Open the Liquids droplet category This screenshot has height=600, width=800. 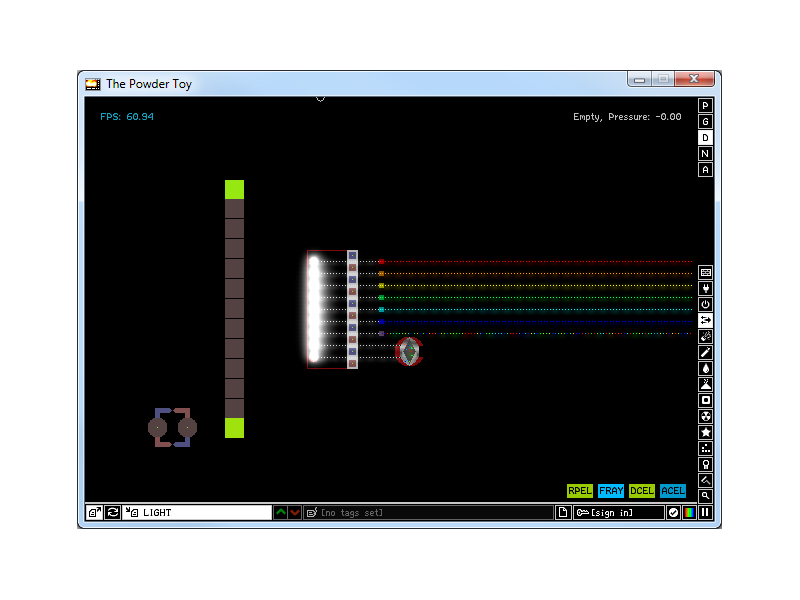705,368
